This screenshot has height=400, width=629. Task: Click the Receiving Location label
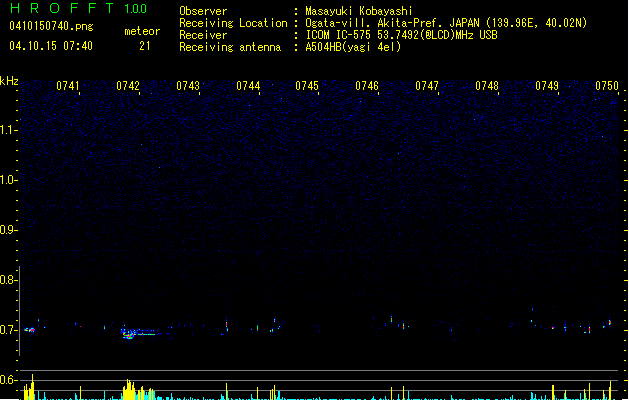pyautogui.click(x=233, y=23)
